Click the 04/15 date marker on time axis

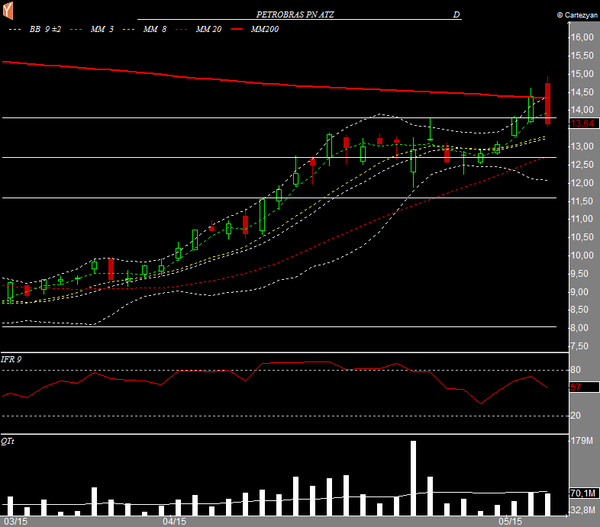click(x=174, y=521)
